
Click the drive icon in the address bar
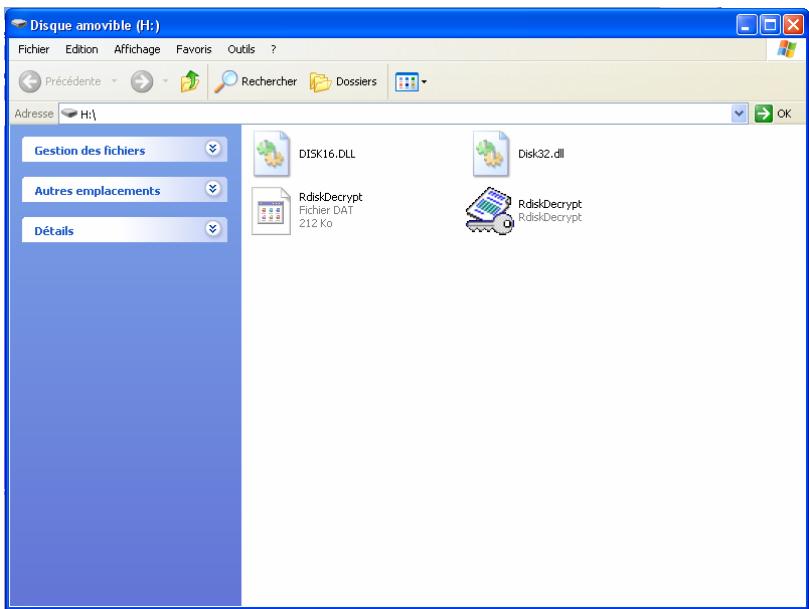69,114
